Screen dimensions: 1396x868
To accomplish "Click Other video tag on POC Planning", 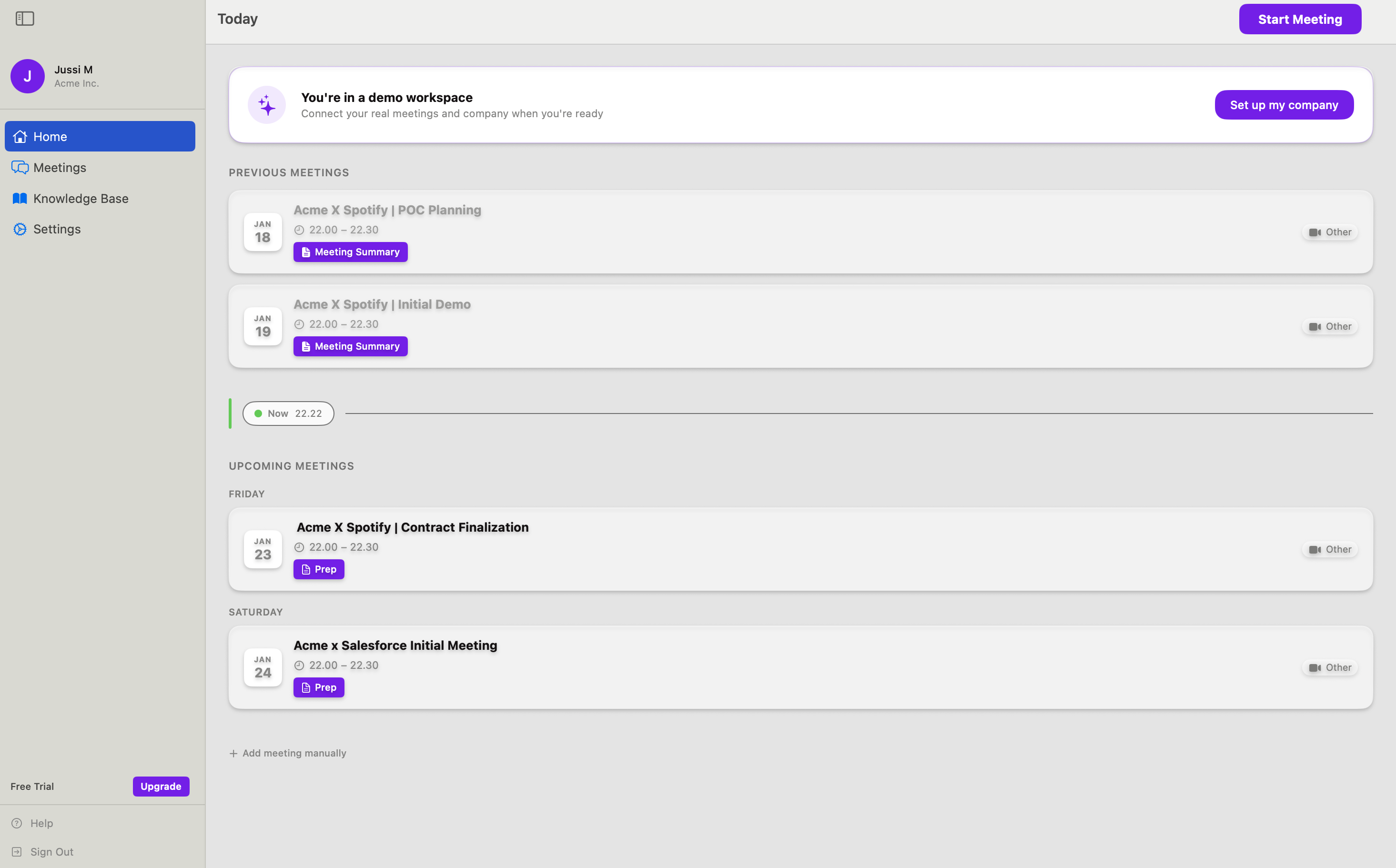I will 1330,232.
